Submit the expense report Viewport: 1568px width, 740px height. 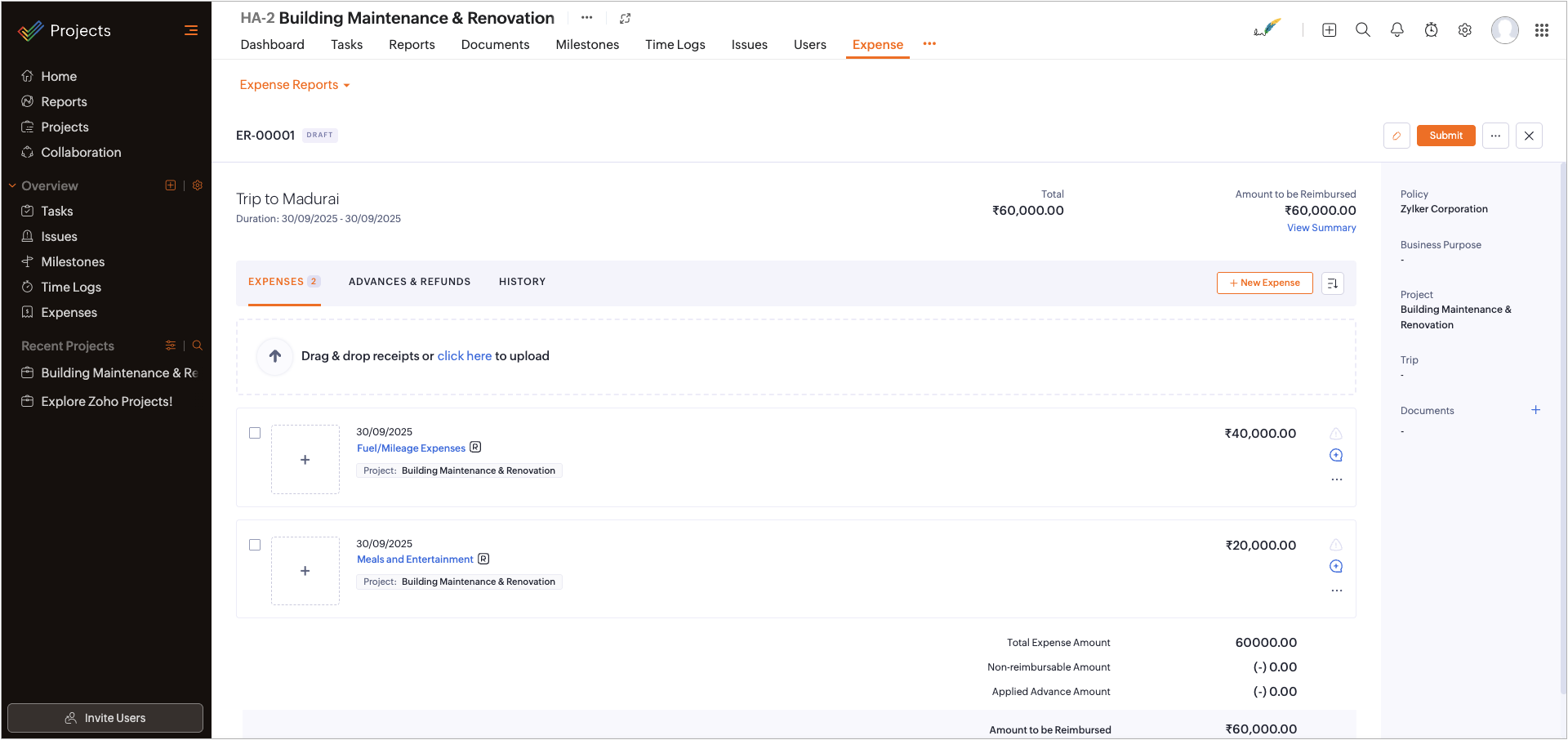(1445, 136)
